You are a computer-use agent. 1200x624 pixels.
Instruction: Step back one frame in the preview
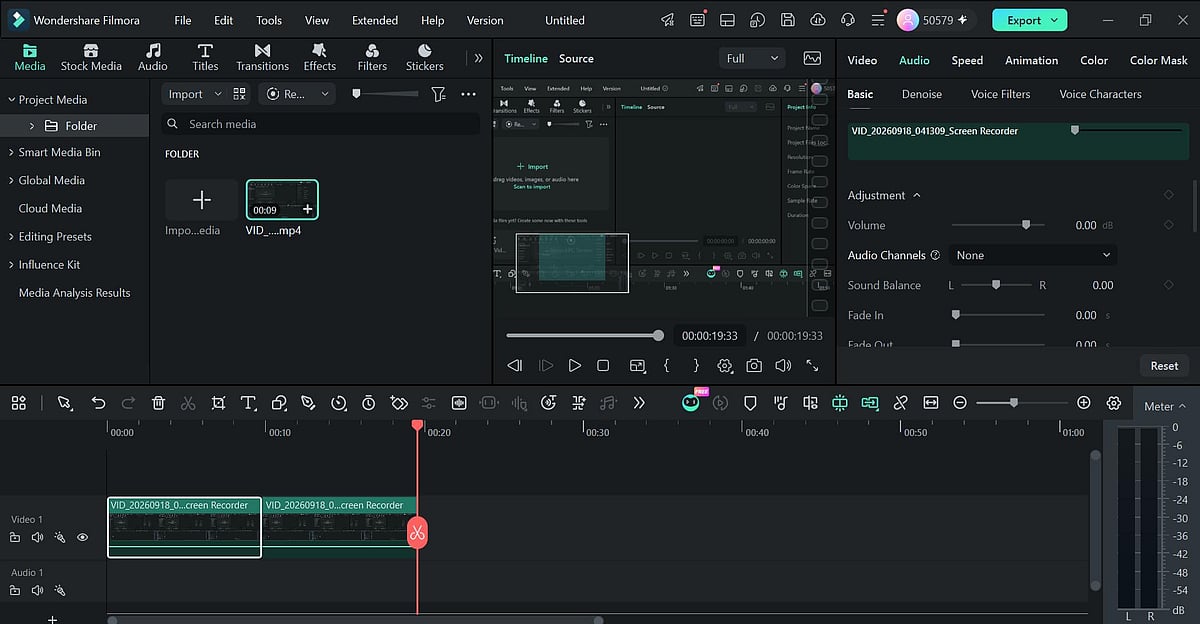(x=515, y=366)
